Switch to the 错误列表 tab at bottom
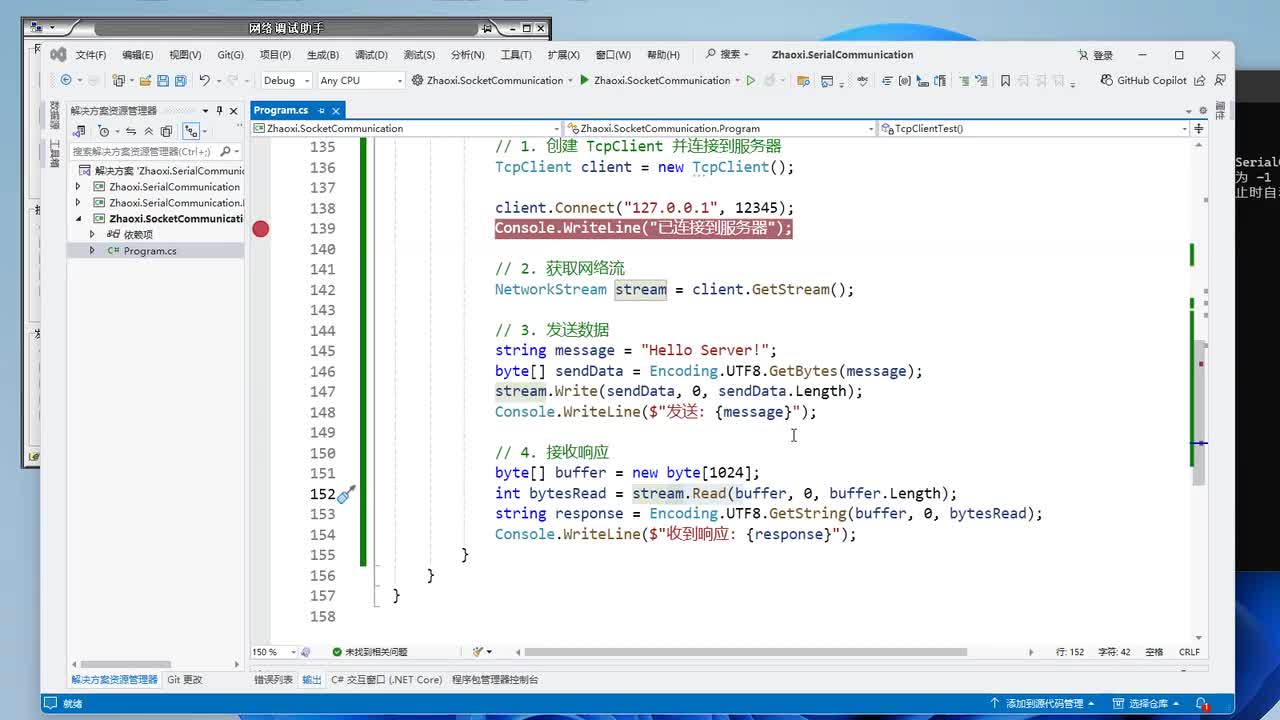Image resolution: width=1280 pixels, height=720 pixels. 274,680
